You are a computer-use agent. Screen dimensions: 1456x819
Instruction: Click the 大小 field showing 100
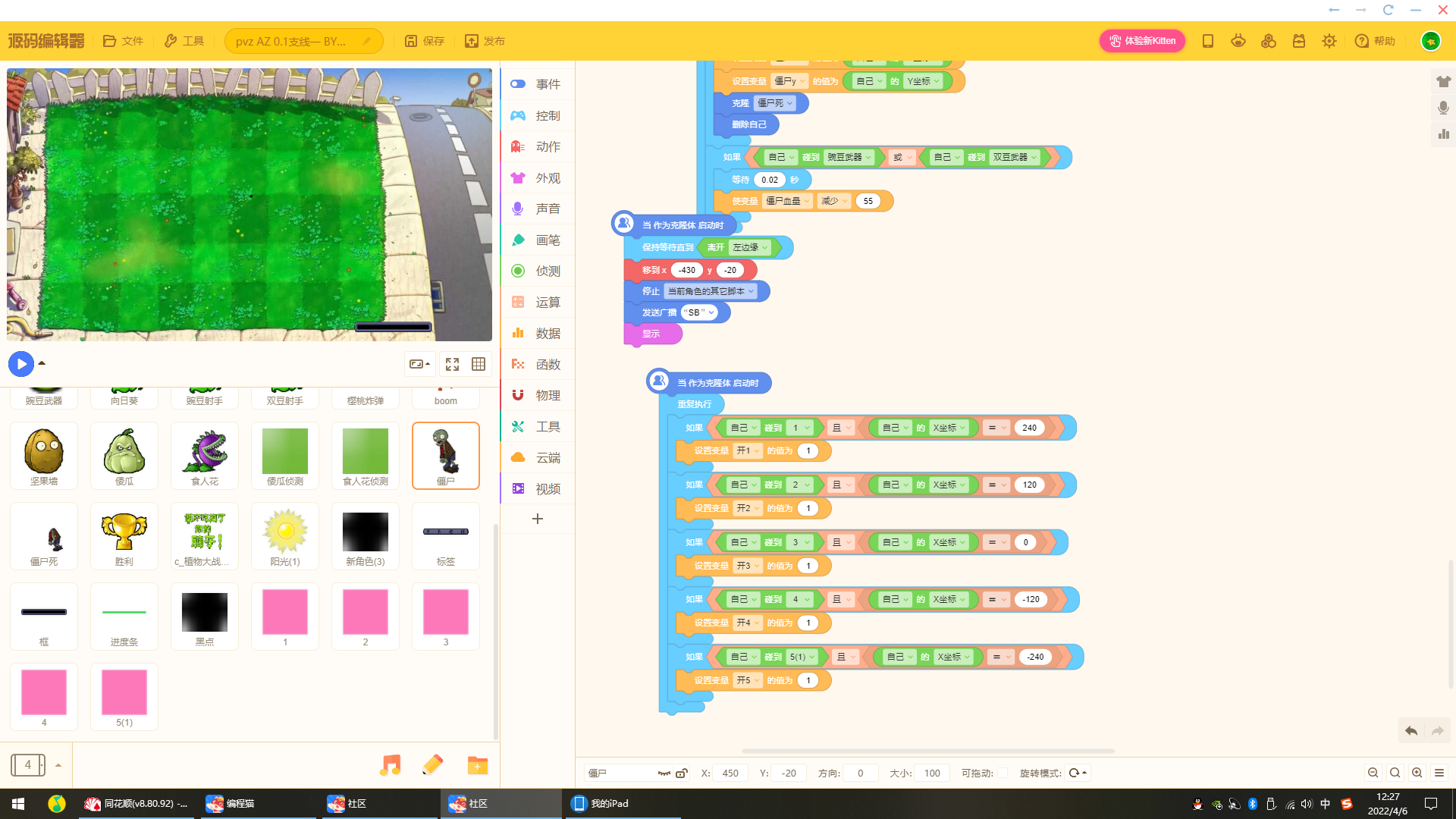point(933,773)
